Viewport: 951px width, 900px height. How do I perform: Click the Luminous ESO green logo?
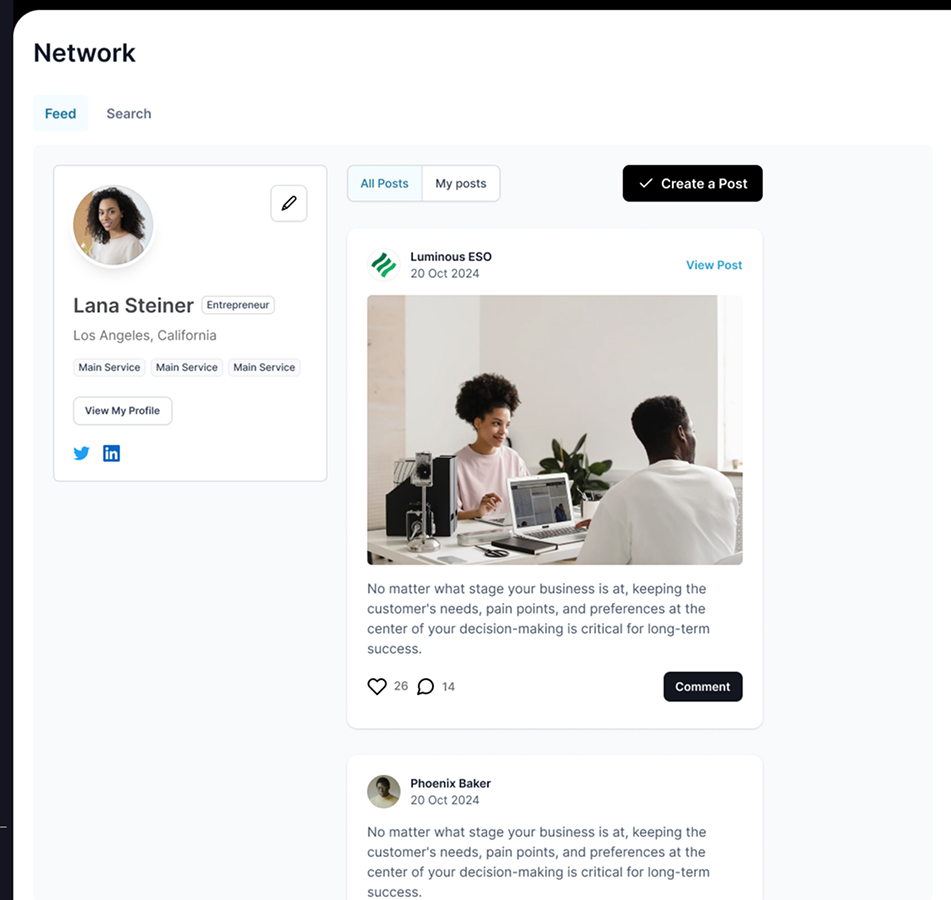pyautogui.click(x=384, y=265)
